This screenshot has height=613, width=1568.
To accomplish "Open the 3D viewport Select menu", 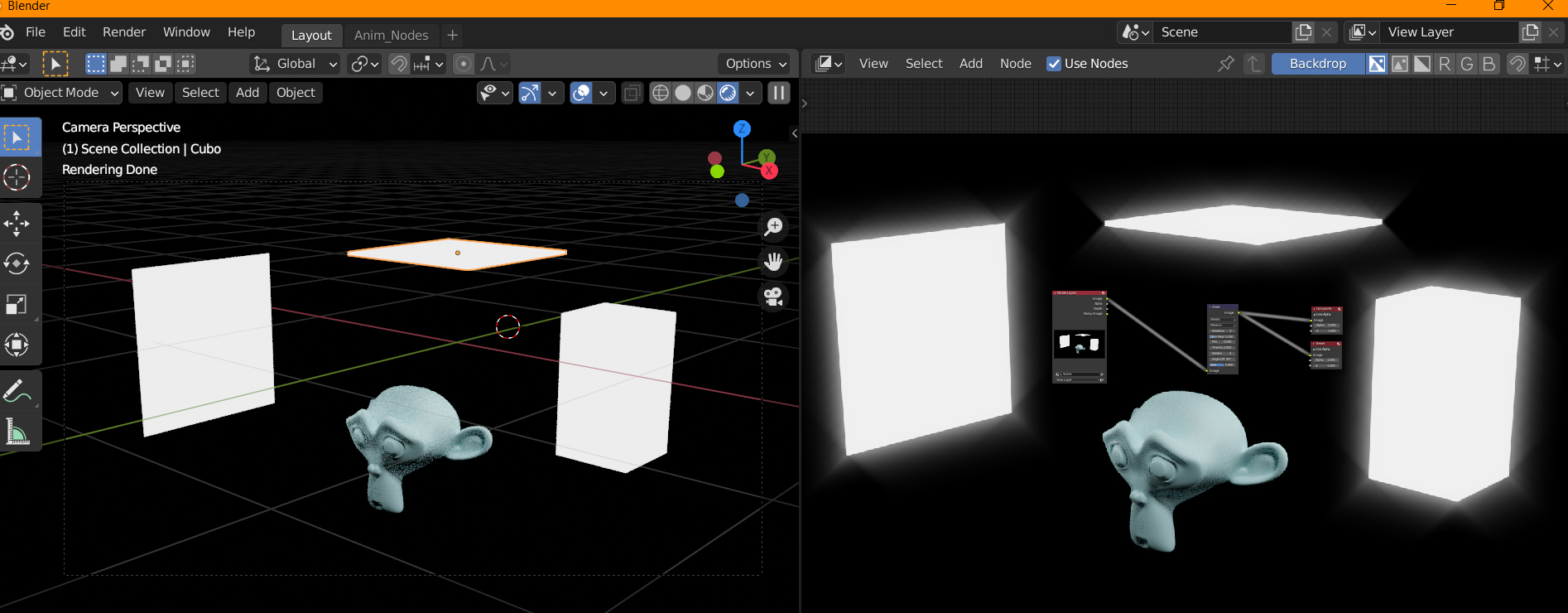I will click(200, 93).
